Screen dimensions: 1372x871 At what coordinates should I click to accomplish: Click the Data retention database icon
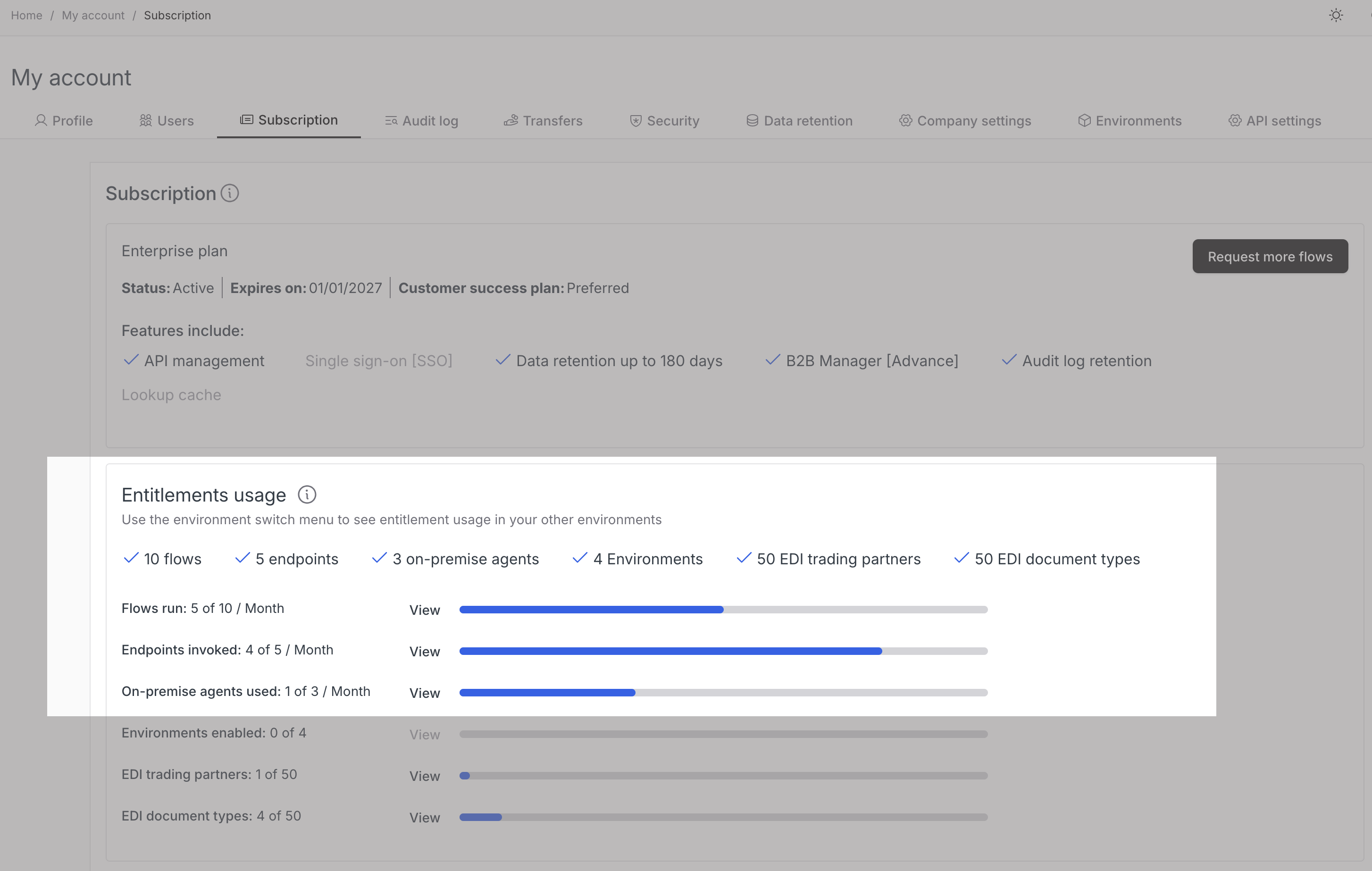coord(752,121)
